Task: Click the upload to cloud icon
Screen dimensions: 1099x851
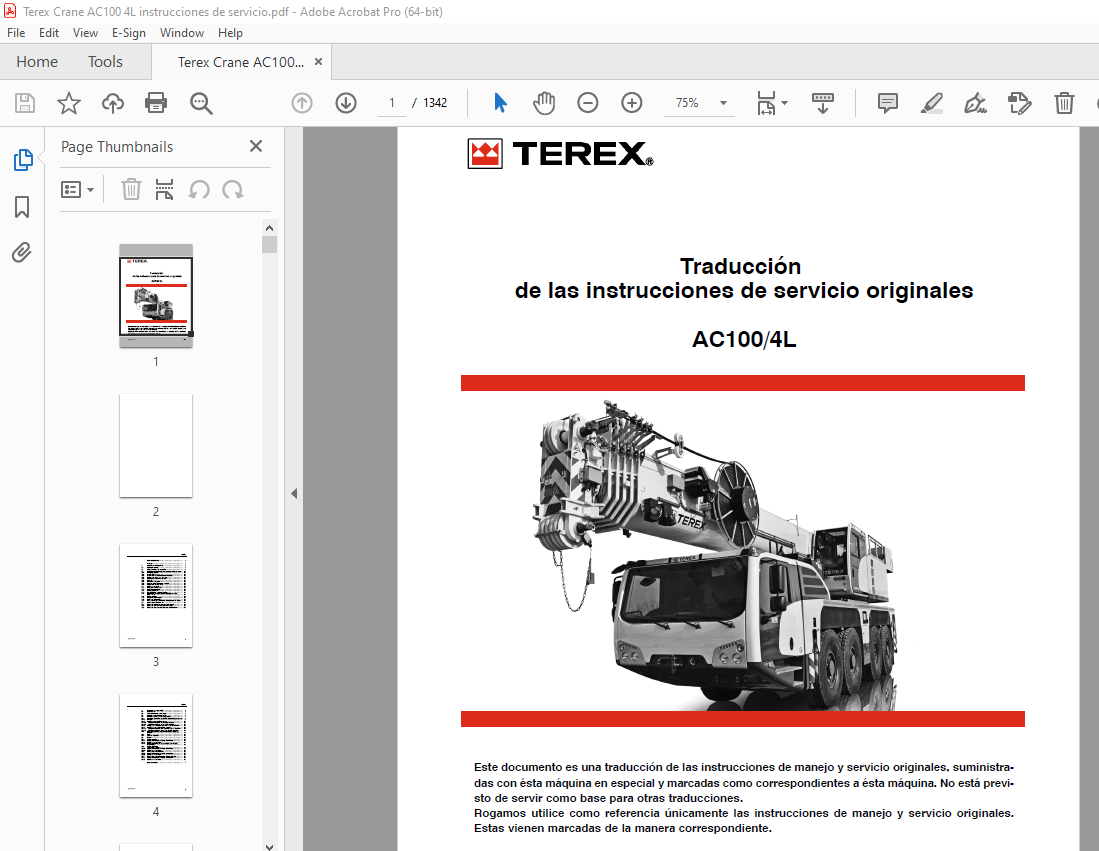Action: pos(112,103)
